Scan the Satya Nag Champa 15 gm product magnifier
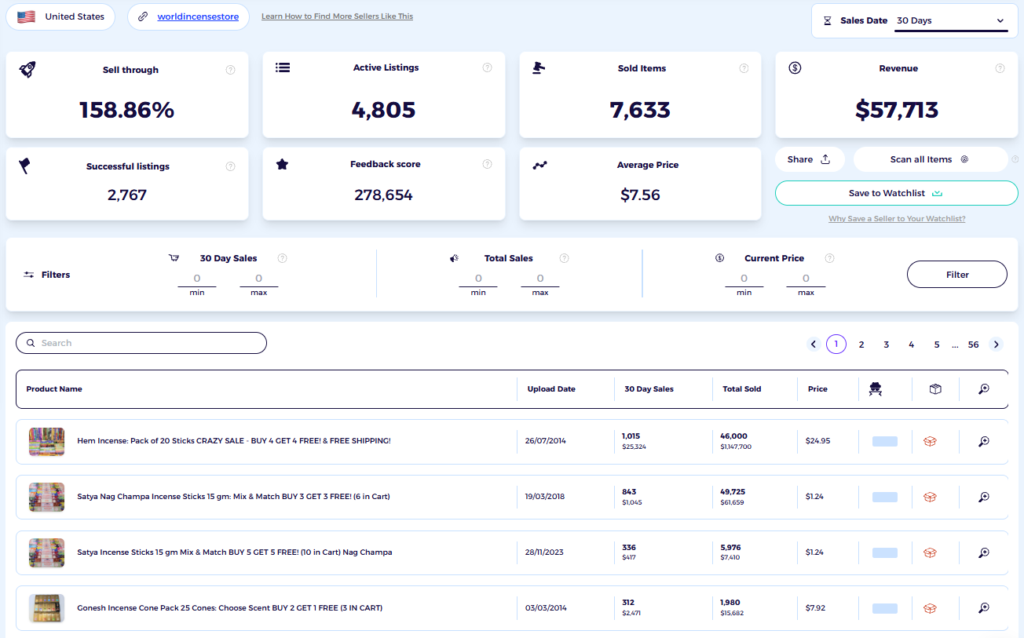Screen dimensions: 1024x638 pyautogui.click(x=984, y=497)
